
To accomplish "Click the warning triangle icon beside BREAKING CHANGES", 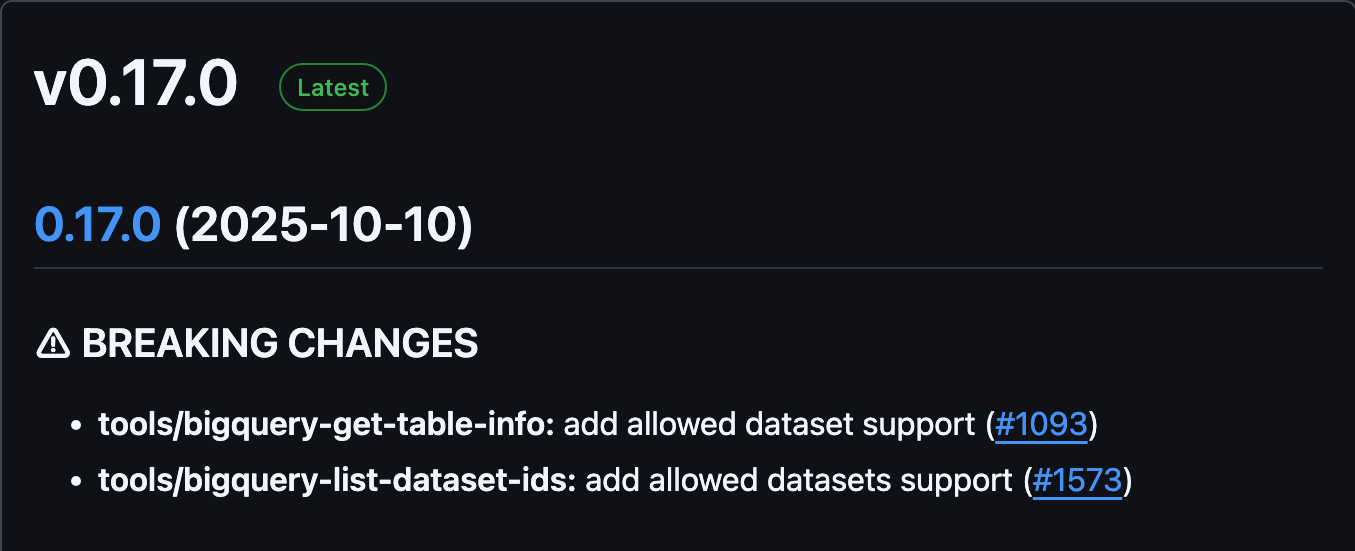I will point(53,344).
